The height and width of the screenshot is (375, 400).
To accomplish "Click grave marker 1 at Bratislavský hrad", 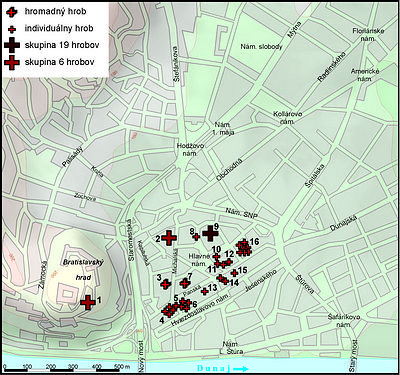I will tap(88, 302).
